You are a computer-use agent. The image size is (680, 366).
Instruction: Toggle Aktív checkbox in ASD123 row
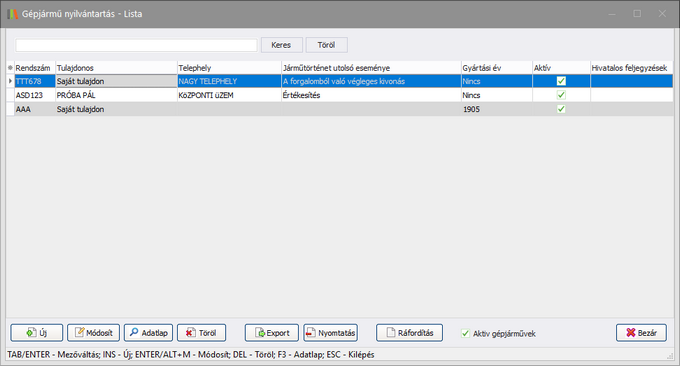[561, 95]
